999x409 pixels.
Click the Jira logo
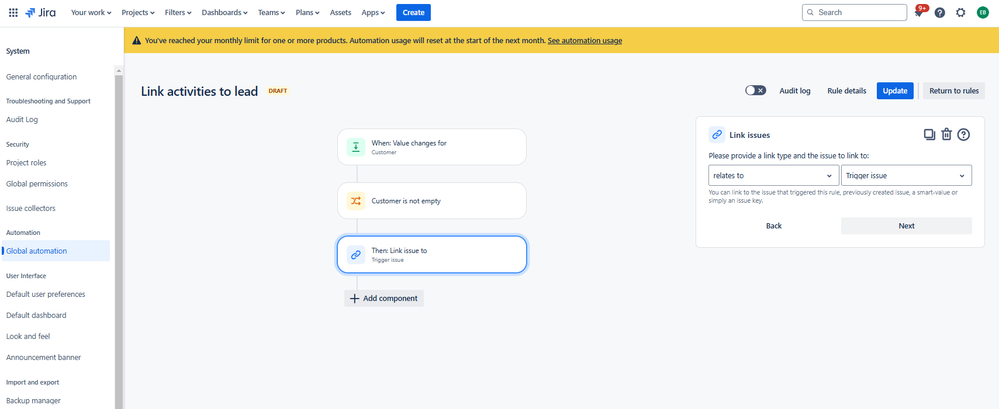point(40,12)
